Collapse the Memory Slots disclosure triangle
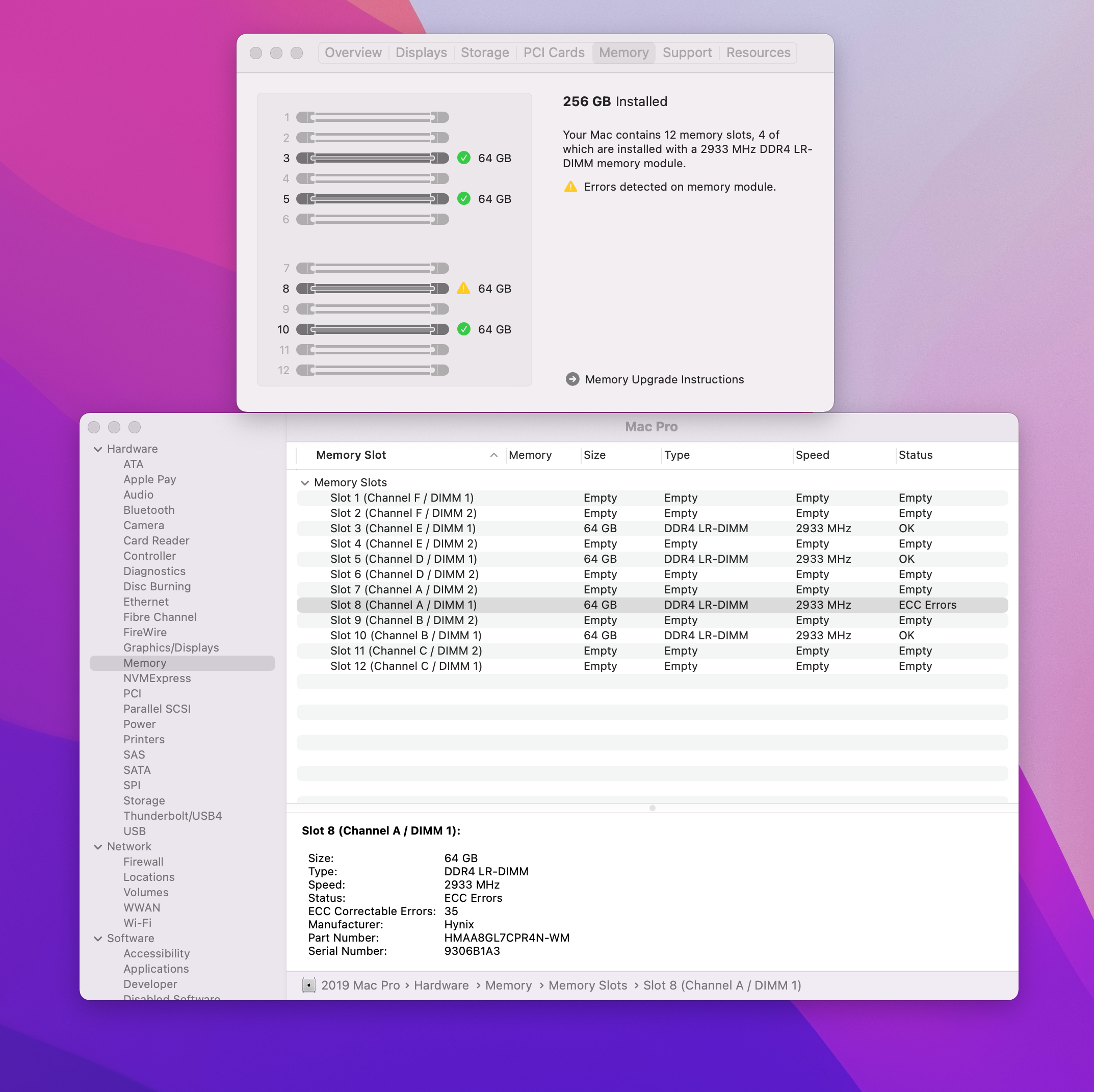1094x1092 pixels. coord(305,483)
